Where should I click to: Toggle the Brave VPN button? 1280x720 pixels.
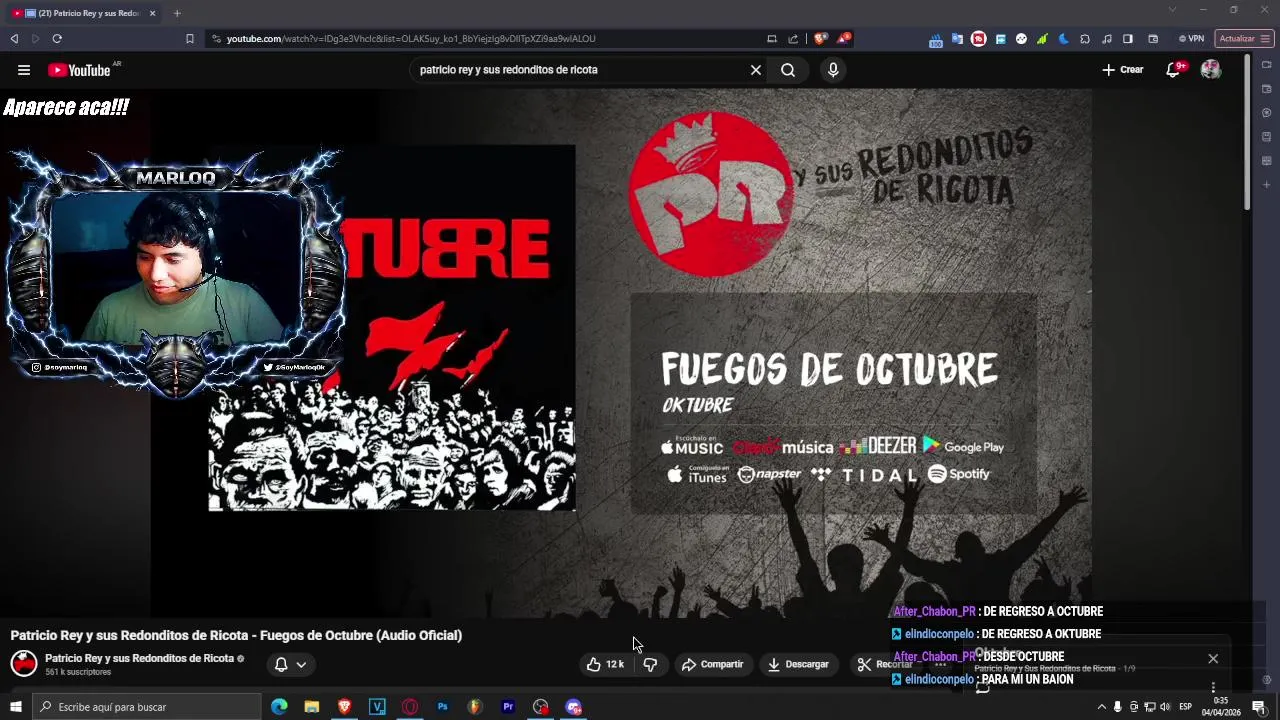click(1191, 39)
